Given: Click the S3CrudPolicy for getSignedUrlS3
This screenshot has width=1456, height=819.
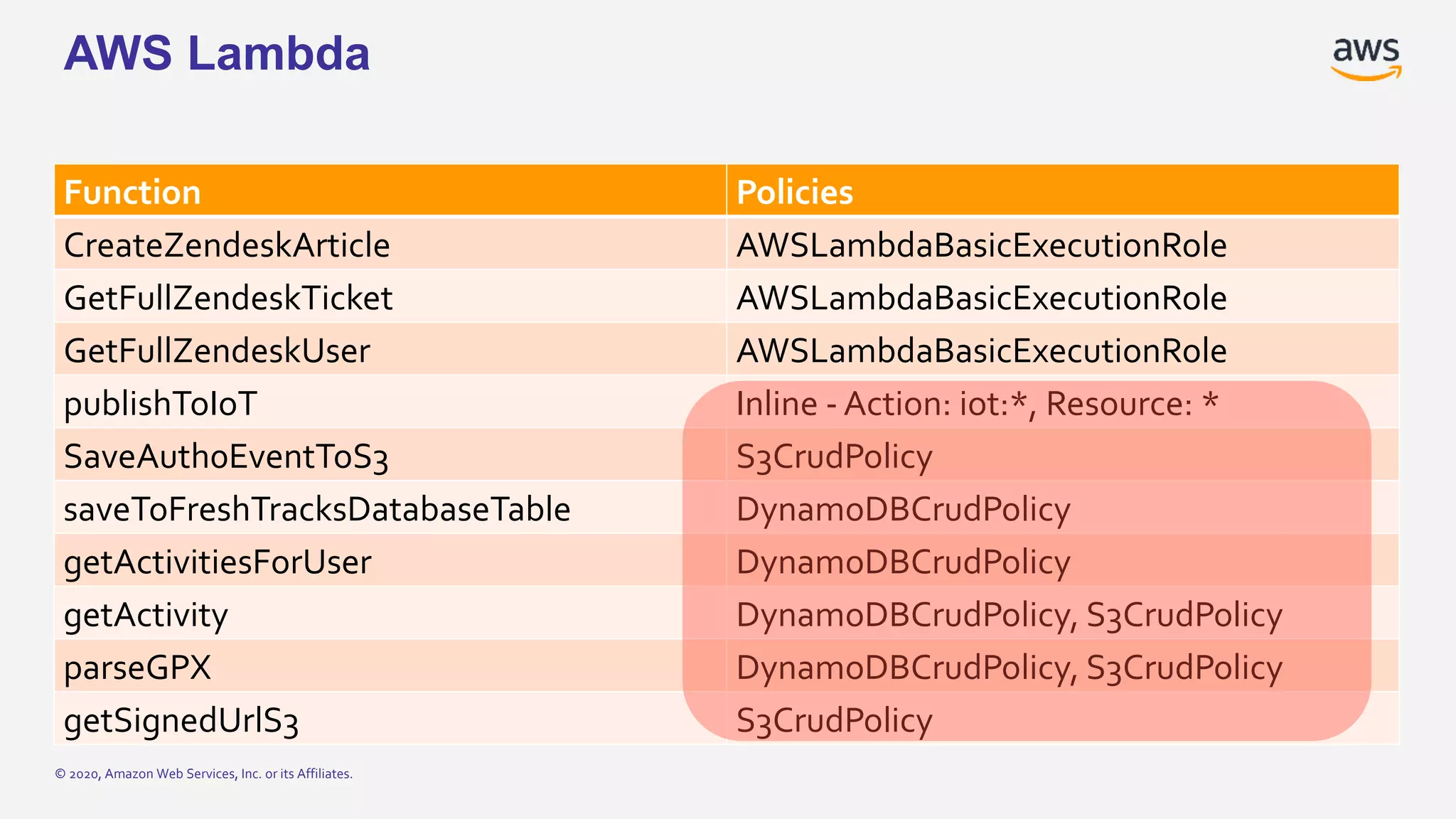Looking at the screenshot, I should 834,720.
